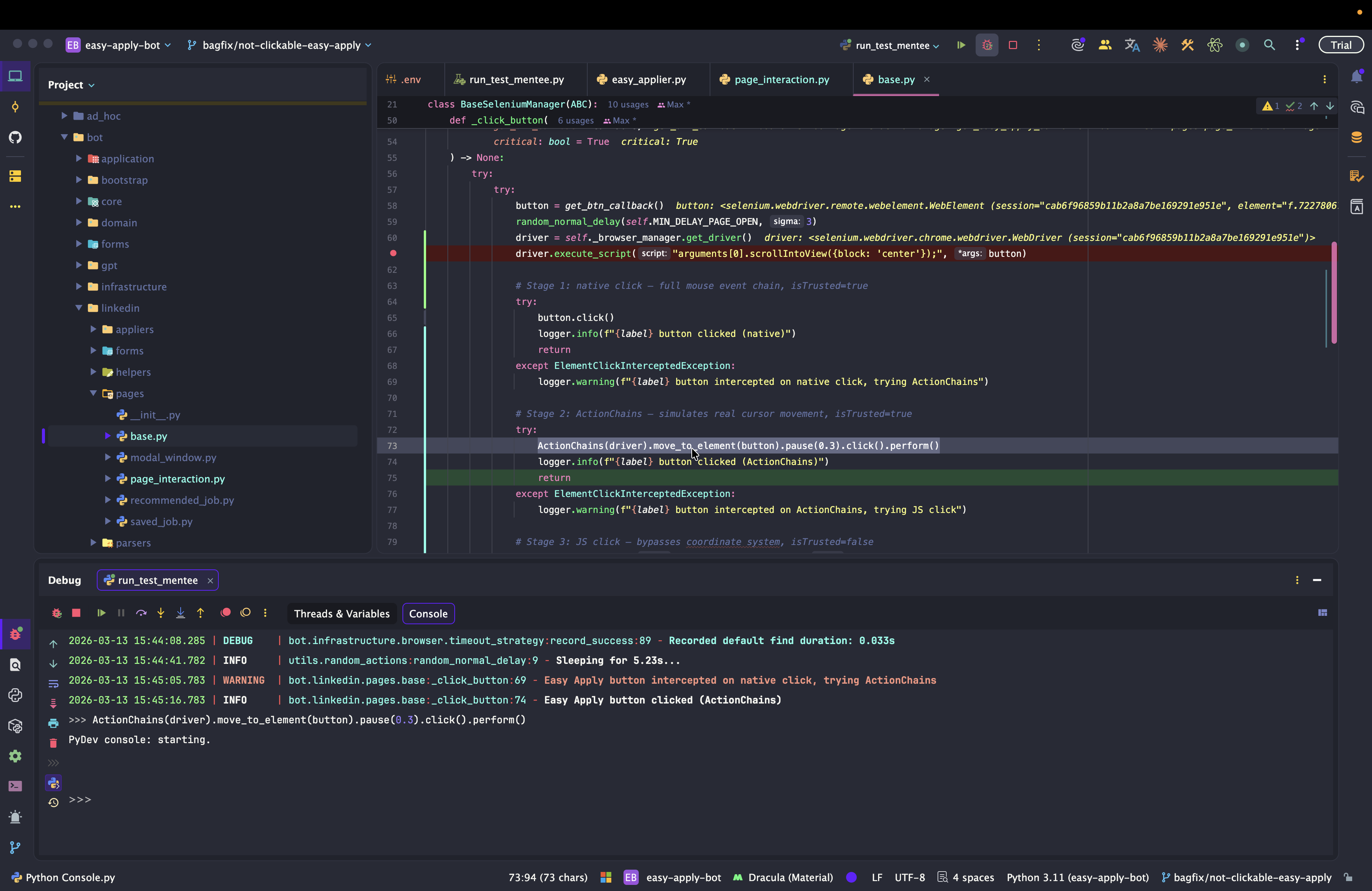Screen dimensions: 1372x891
Task: Expand the application folder node
Action: coord(79,159)
